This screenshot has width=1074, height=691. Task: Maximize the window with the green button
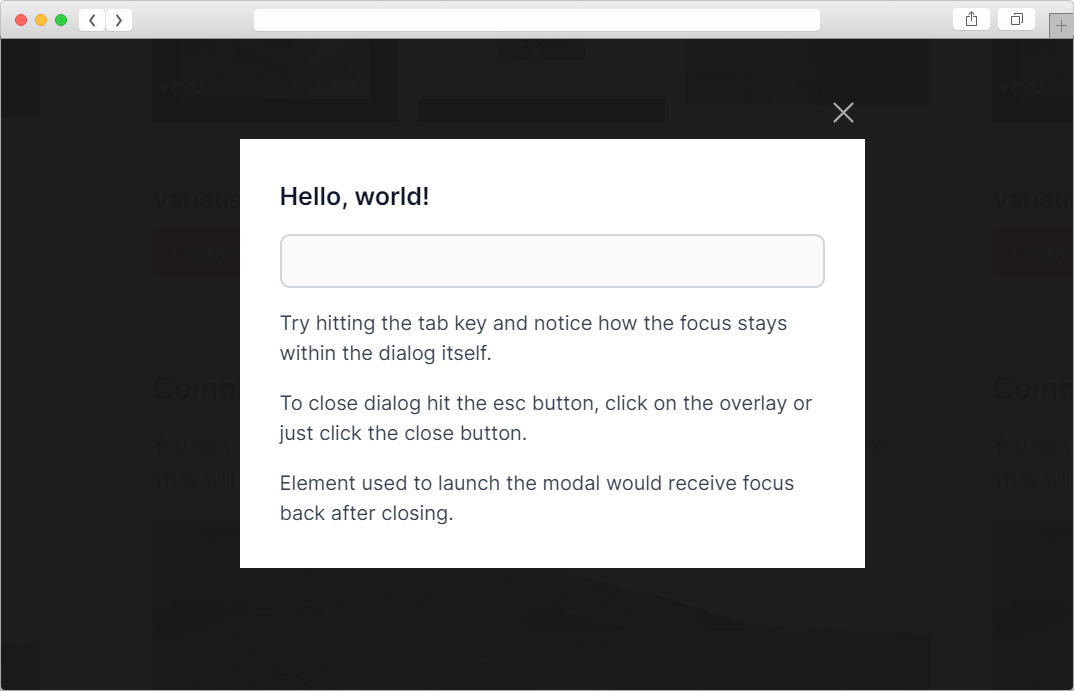coord(61,20)
